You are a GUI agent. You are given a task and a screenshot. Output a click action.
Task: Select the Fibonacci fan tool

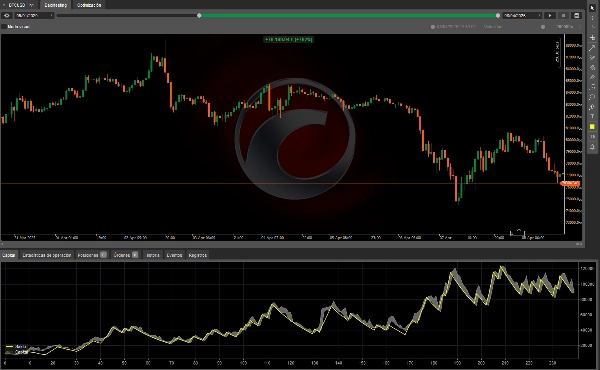click(x=592, y=67)
